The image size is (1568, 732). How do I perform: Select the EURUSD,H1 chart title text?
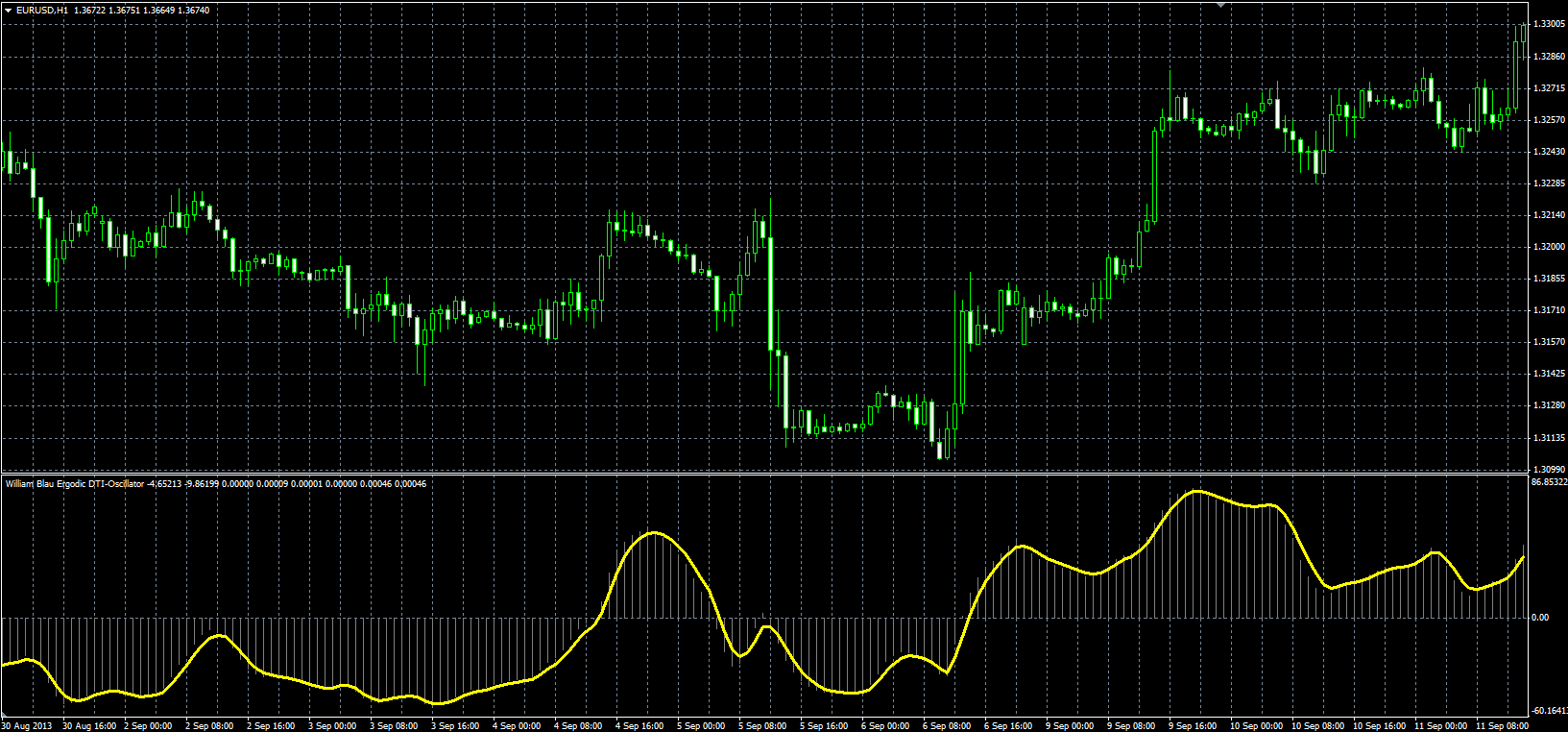[x=41, y=10]
